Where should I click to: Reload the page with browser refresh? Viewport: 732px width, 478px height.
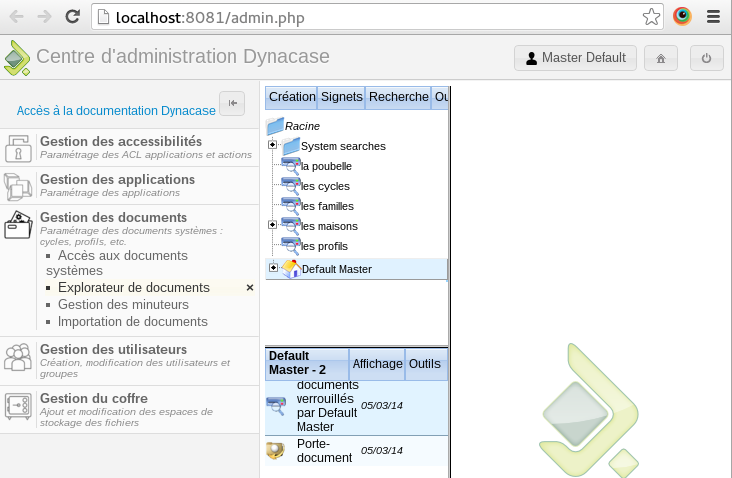point(72,17)
